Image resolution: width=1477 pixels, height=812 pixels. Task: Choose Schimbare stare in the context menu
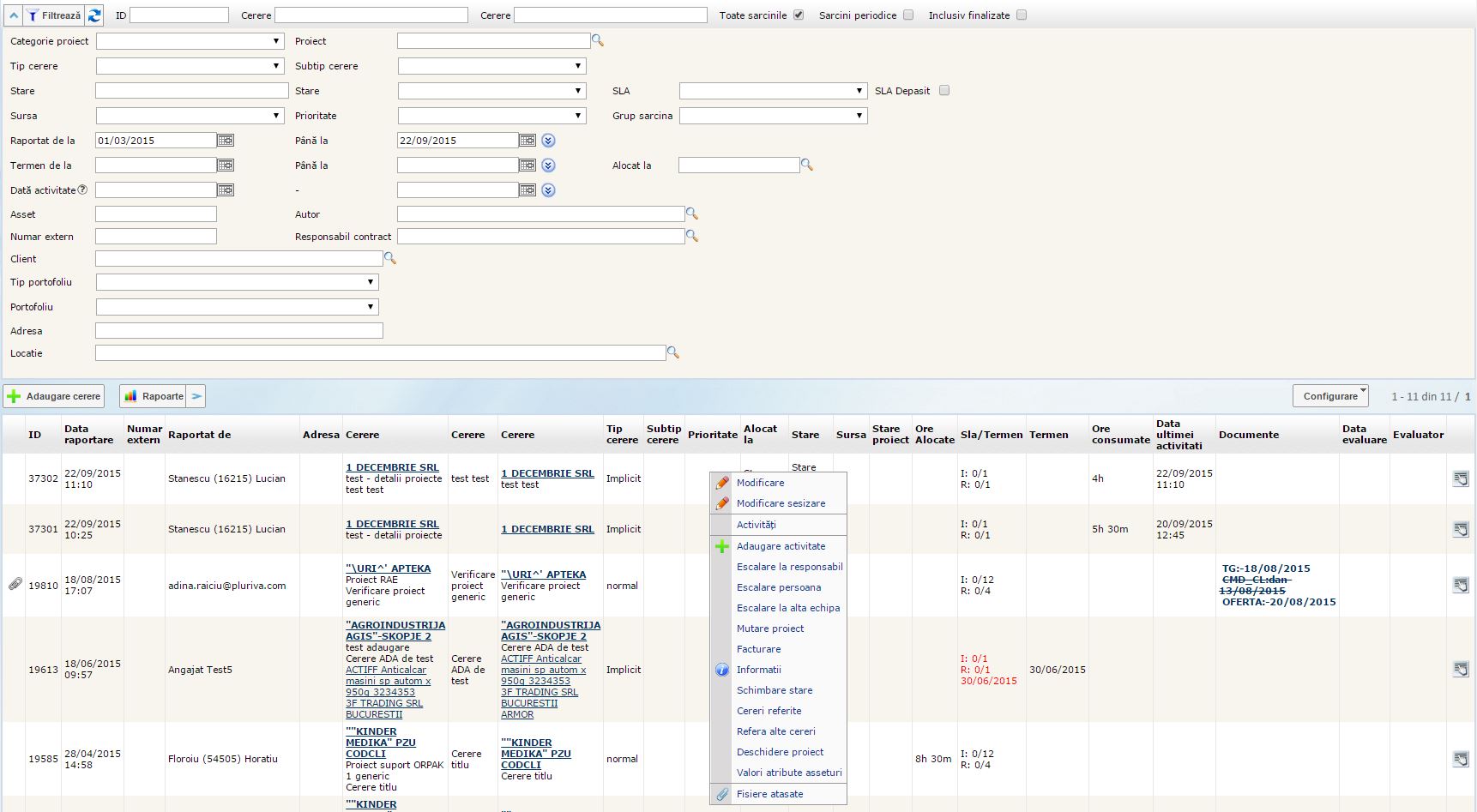(774, 690)
